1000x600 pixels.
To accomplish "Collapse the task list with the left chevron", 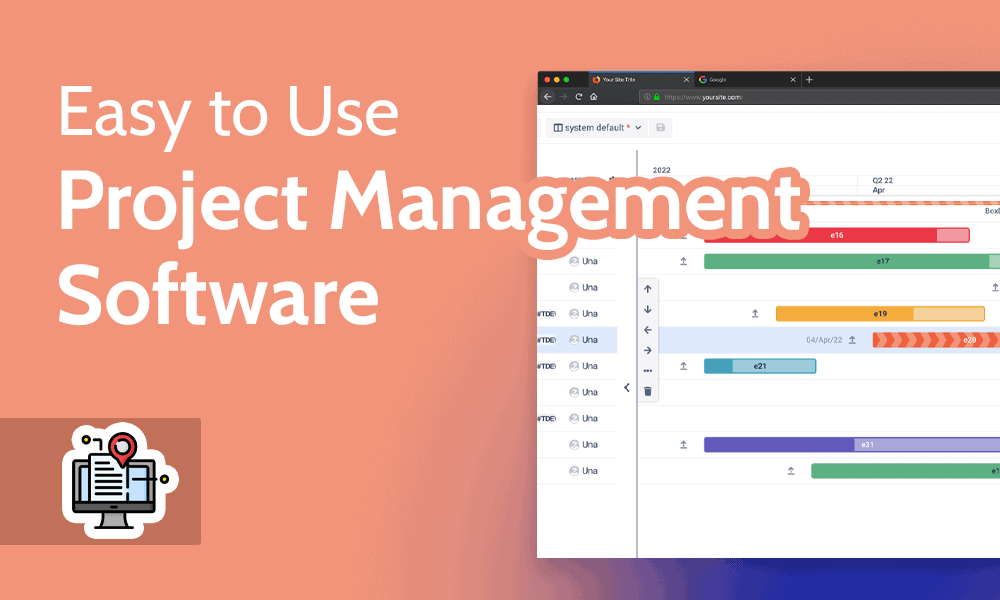I will tap(627, 388).
